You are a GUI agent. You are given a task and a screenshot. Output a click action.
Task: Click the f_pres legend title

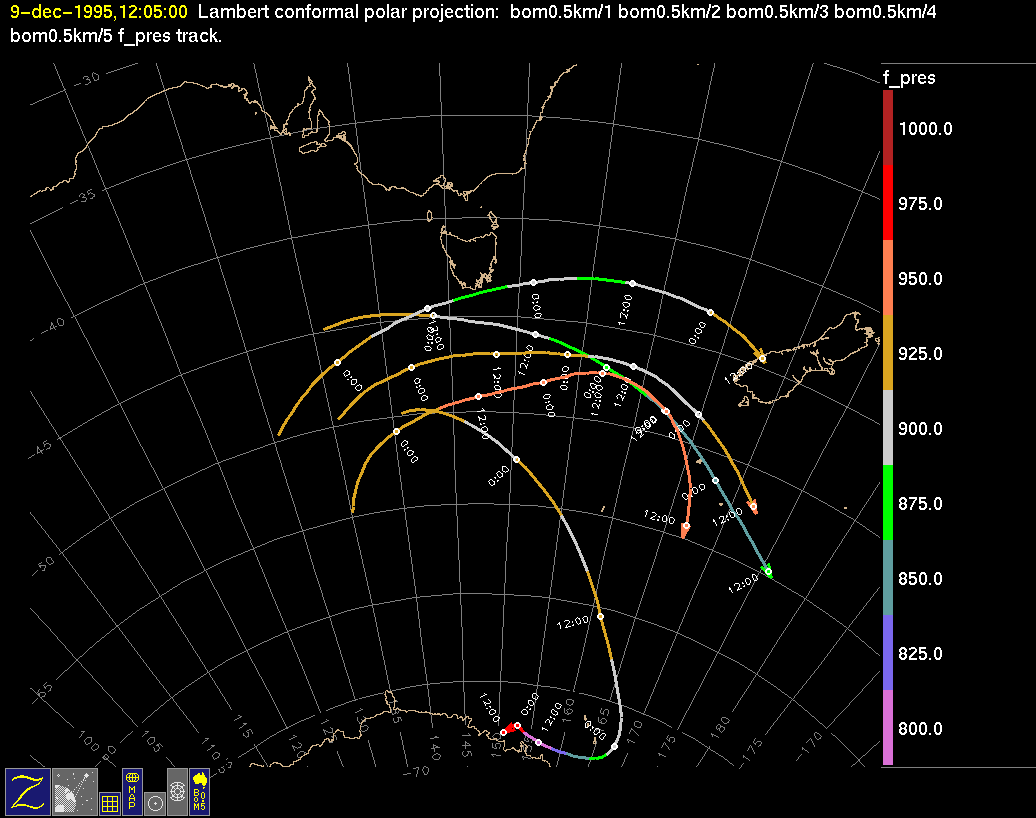point(909,78)
